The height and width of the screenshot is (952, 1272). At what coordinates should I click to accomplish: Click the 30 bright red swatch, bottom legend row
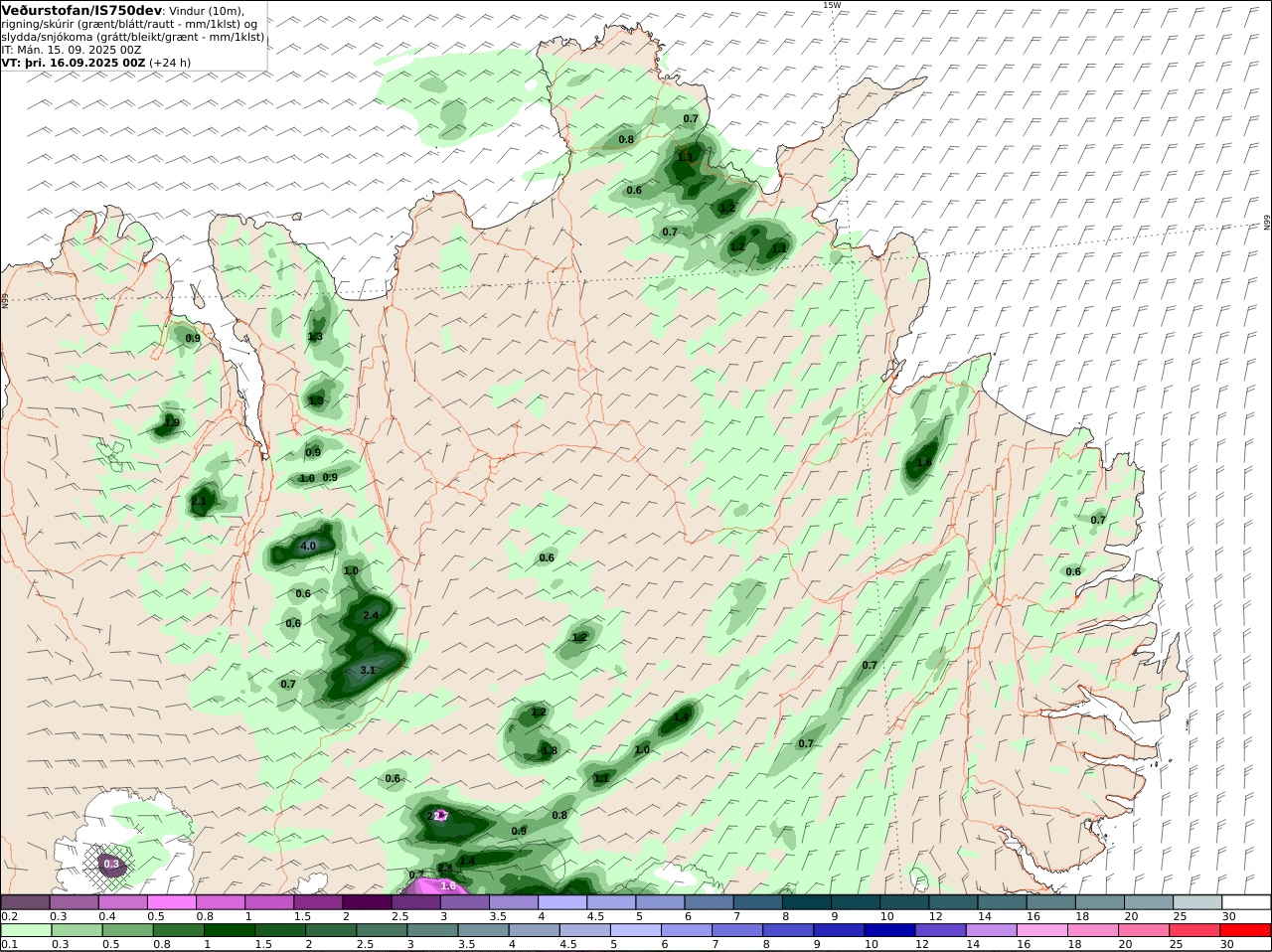click(1244, 930)
